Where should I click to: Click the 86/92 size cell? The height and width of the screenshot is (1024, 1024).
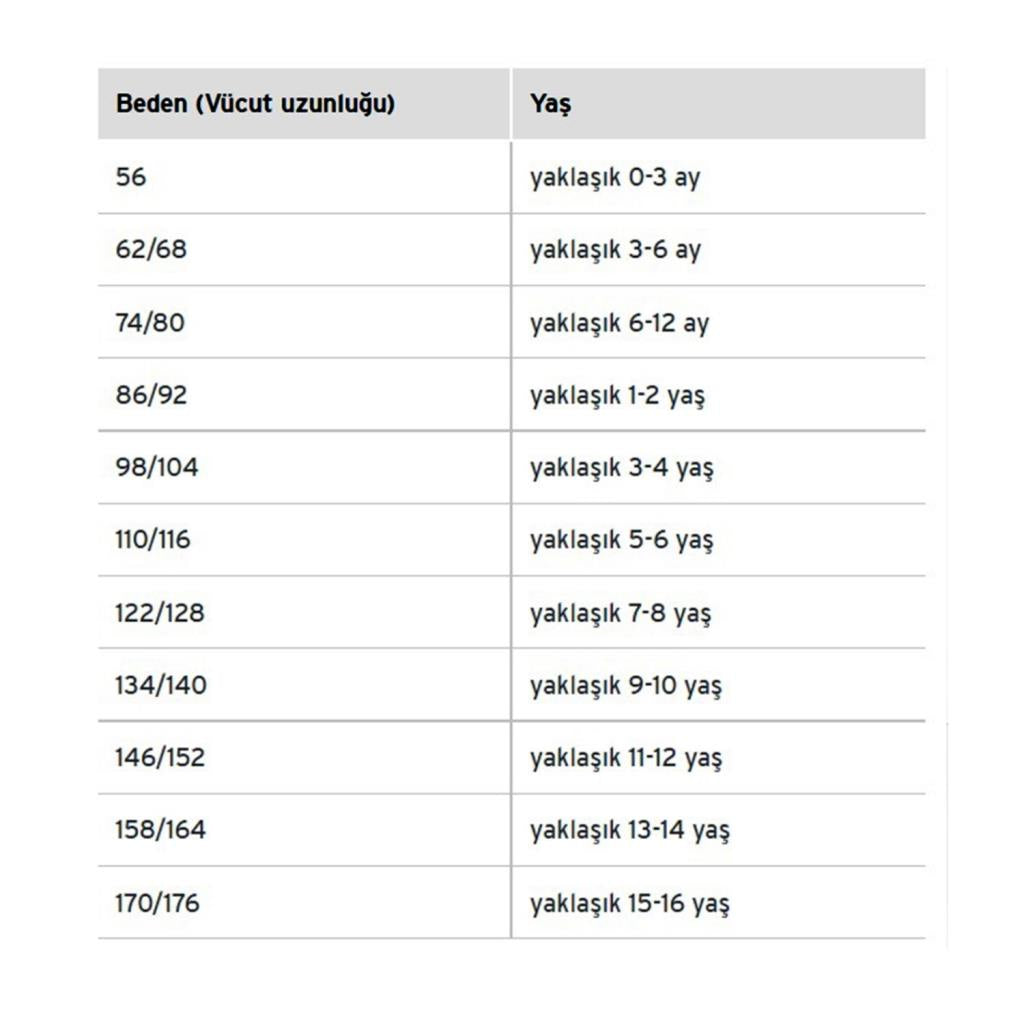pos(151,394)
